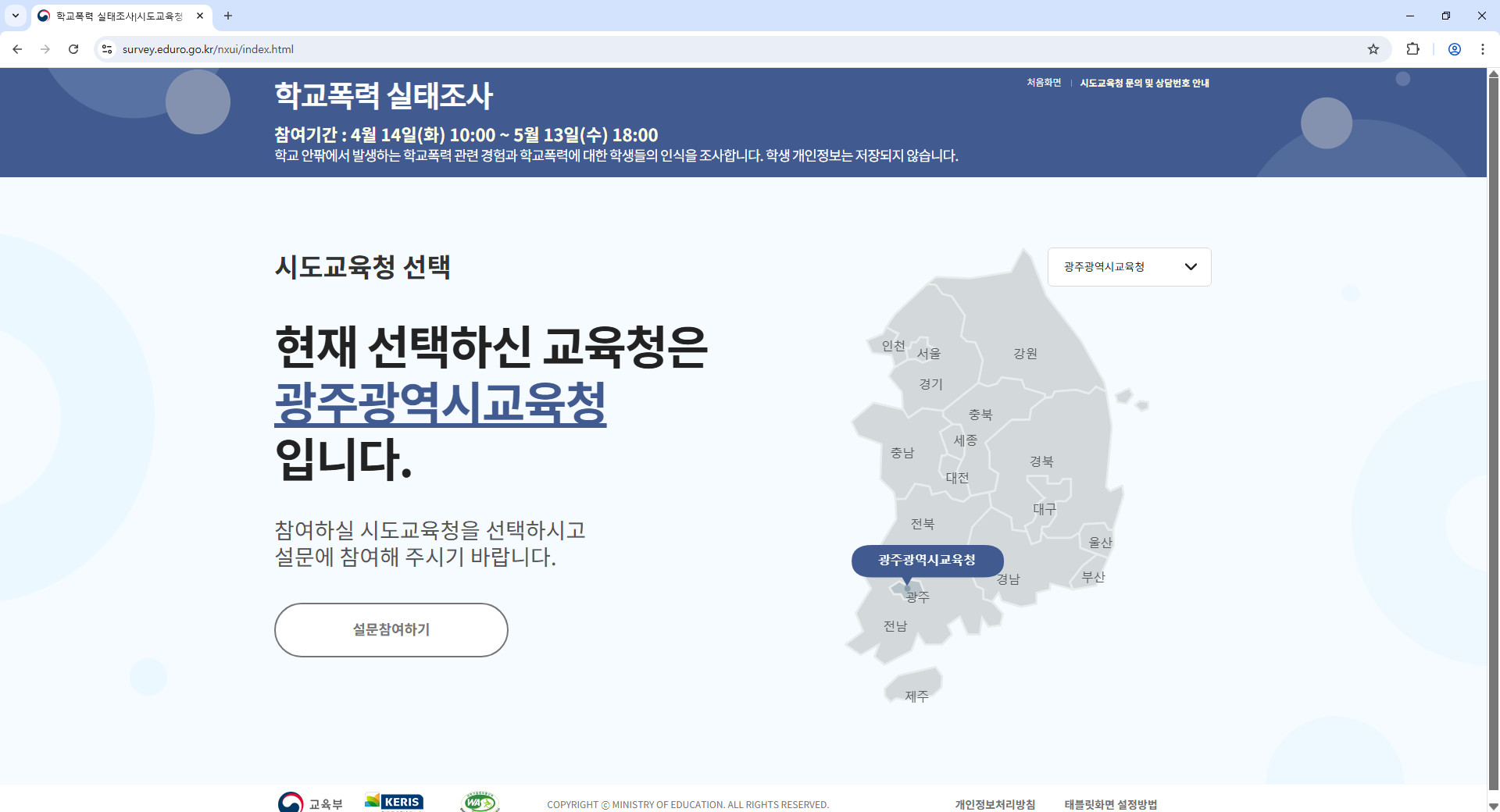Reload the page with the refresh icon
Image resolution: width=1500 pixels, height=812 pixels.
click(x=73, y=49)
